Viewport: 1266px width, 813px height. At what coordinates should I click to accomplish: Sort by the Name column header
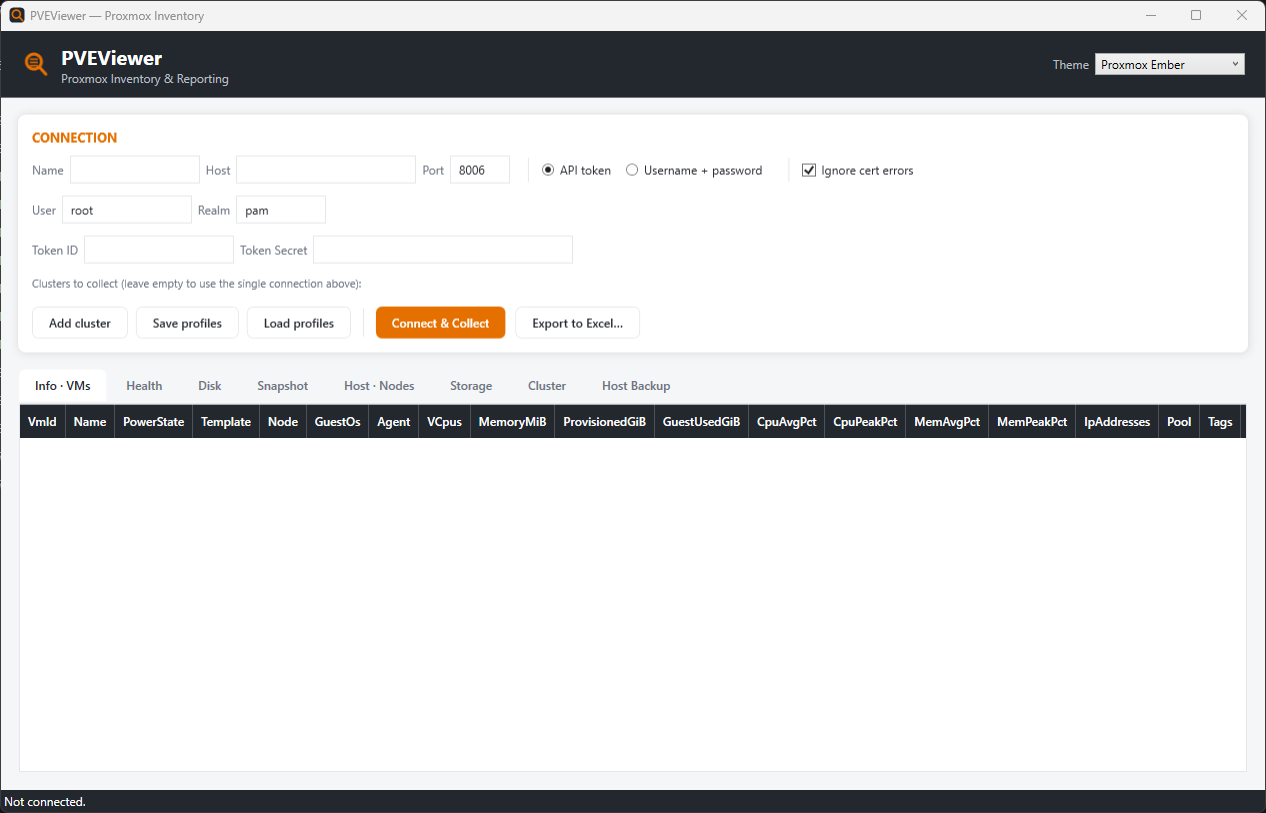90,421
